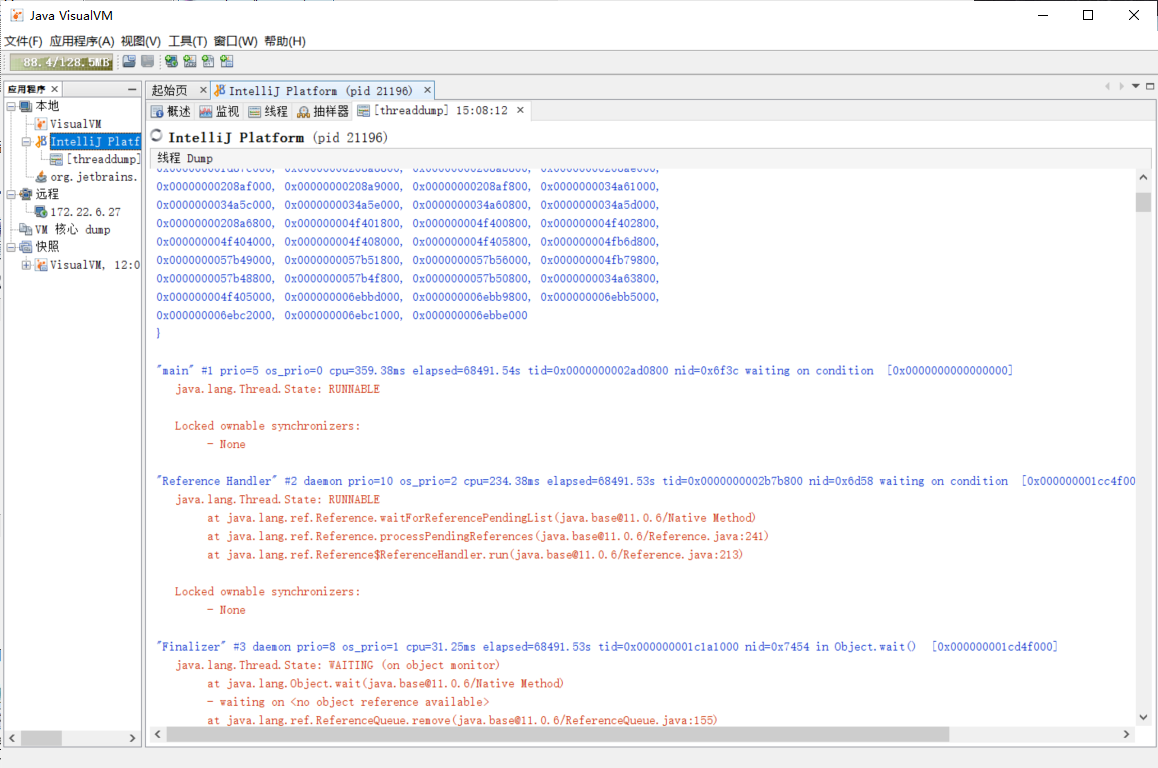
Task: Close the [threaddump] 15:08:12 subtab
Action: [x=520, y=110]
